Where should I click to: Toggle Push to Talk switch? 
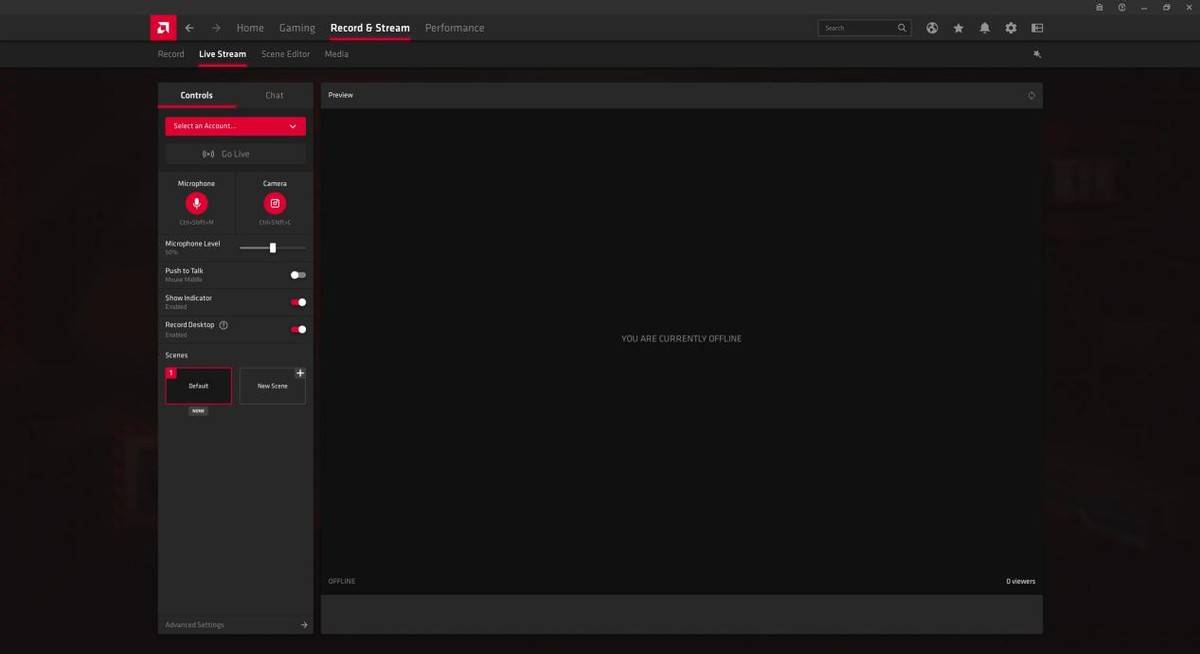(298, 275)
